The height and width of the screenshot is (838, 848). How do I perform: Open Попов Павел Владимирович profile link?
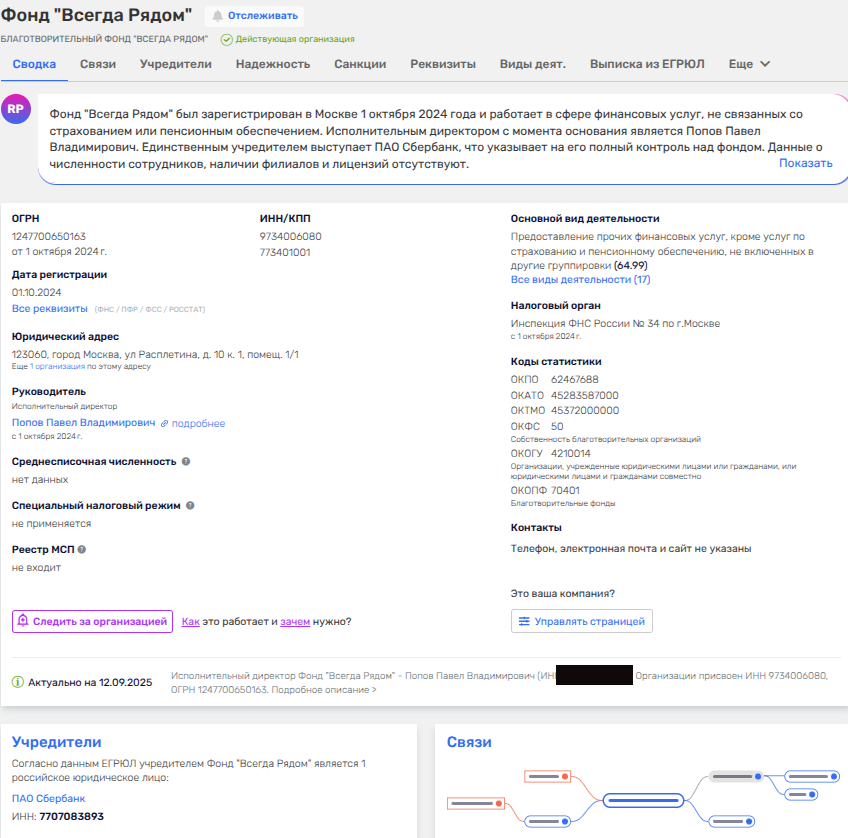pos(83,424)
